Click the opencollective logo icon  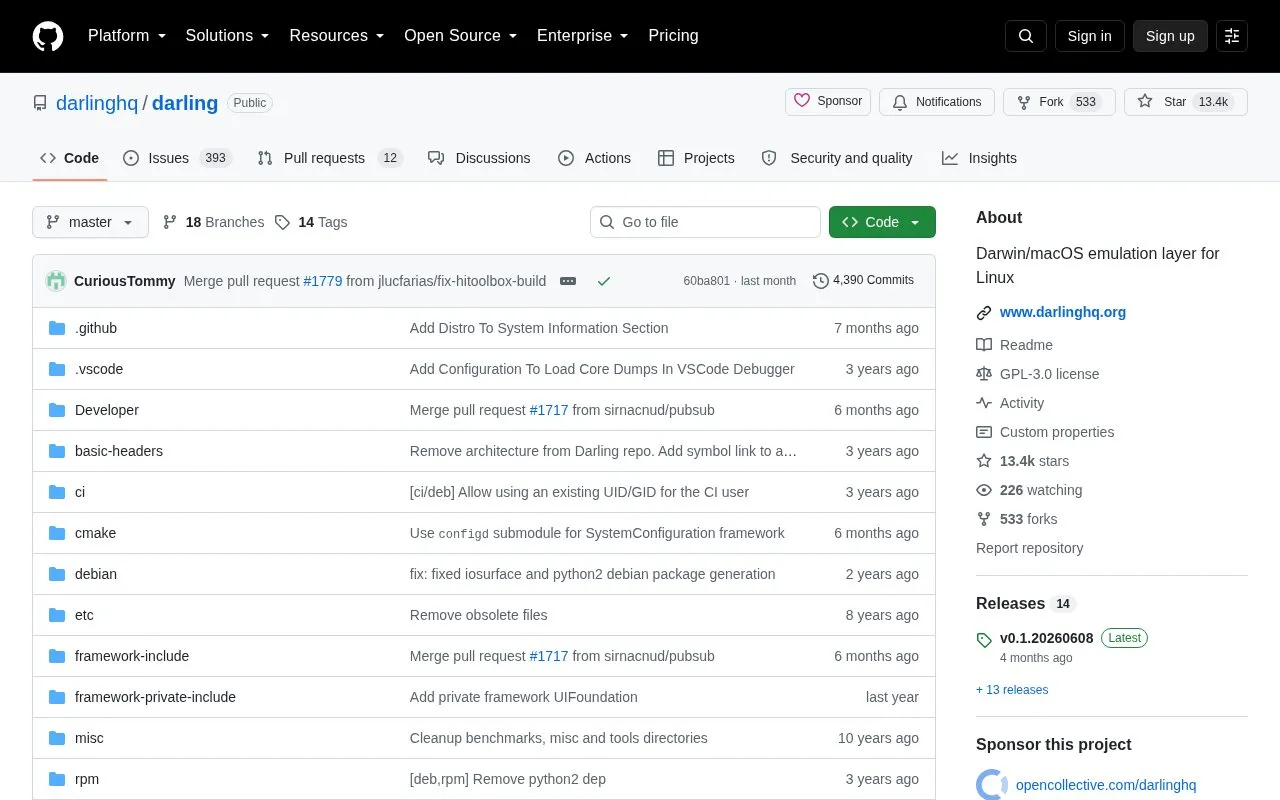point(992,785)
